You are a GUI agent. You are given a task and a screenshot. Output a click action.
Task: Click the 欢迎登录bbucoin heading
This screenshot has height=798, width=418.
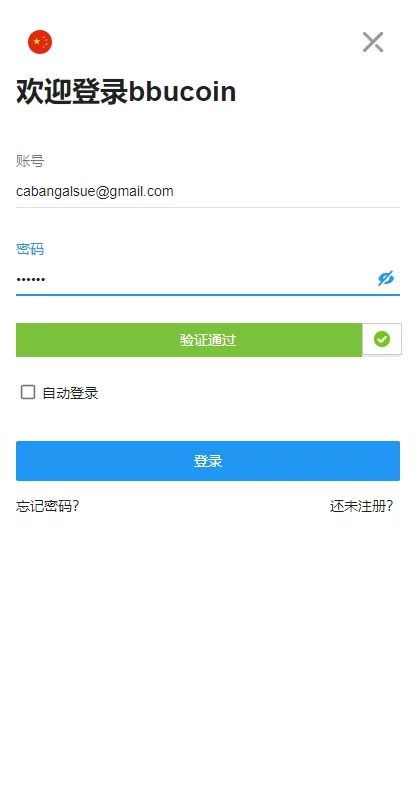[126, 92]
